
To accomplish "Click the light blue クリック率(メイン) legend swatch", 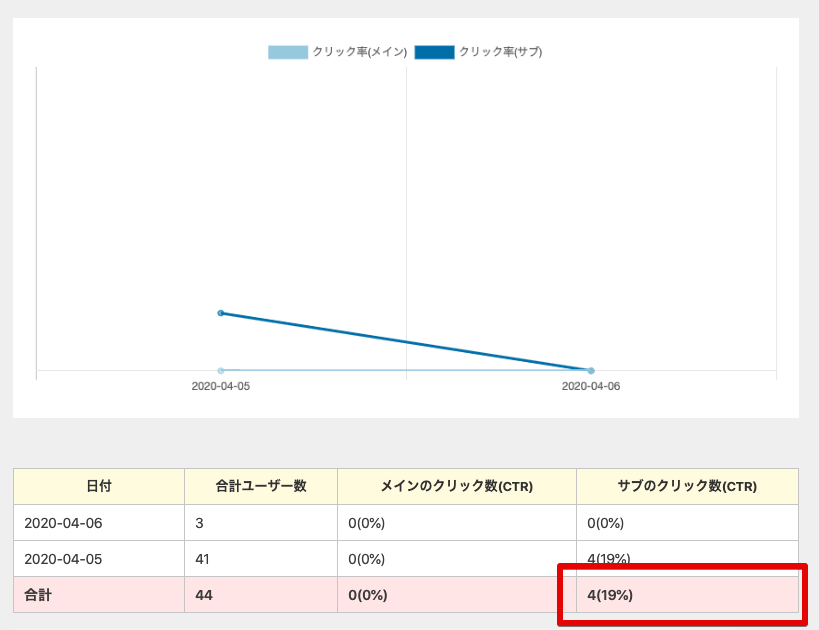I will pos(288,52).
